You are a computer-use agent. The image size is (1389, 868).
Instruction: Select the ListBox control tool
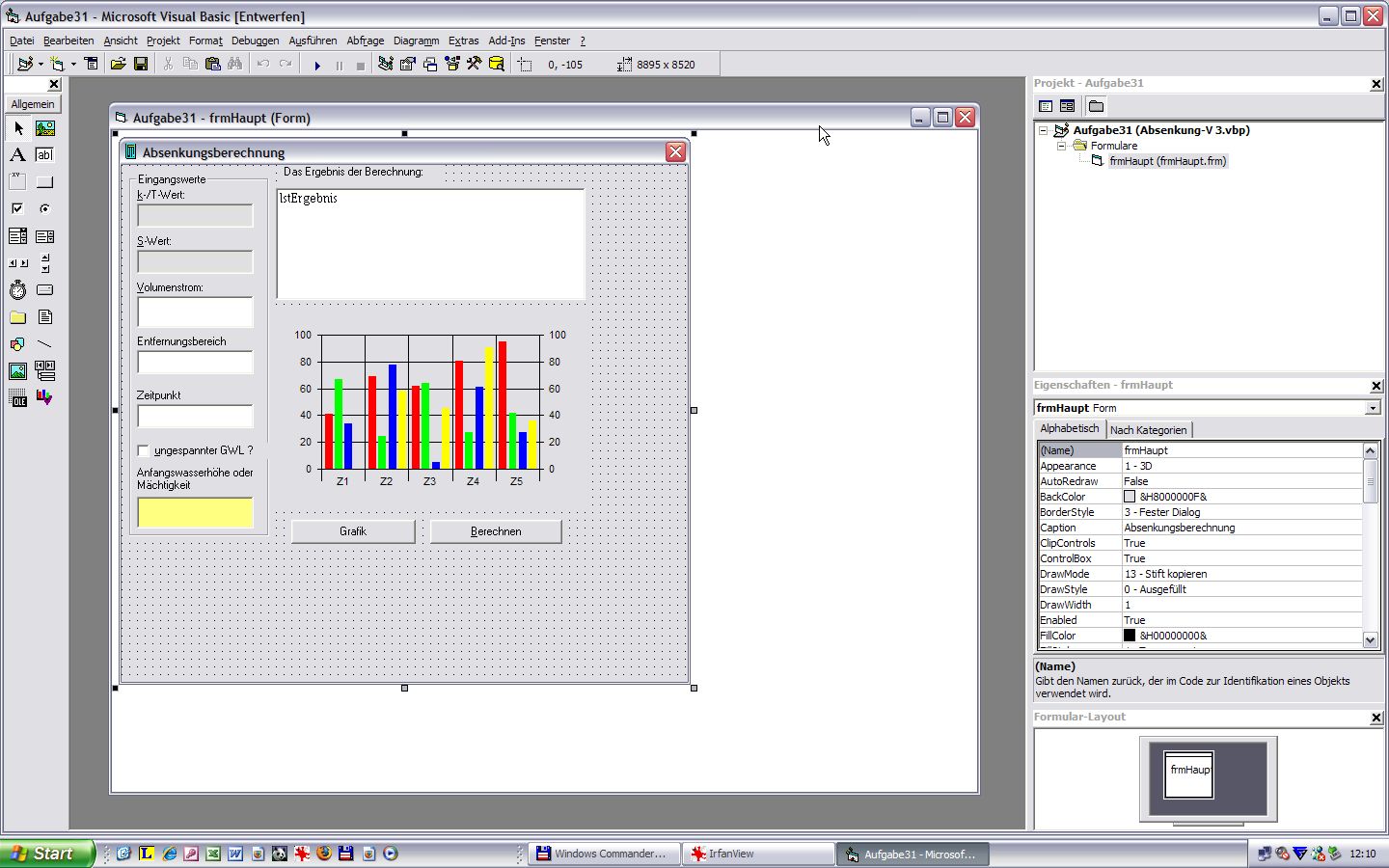45,236
